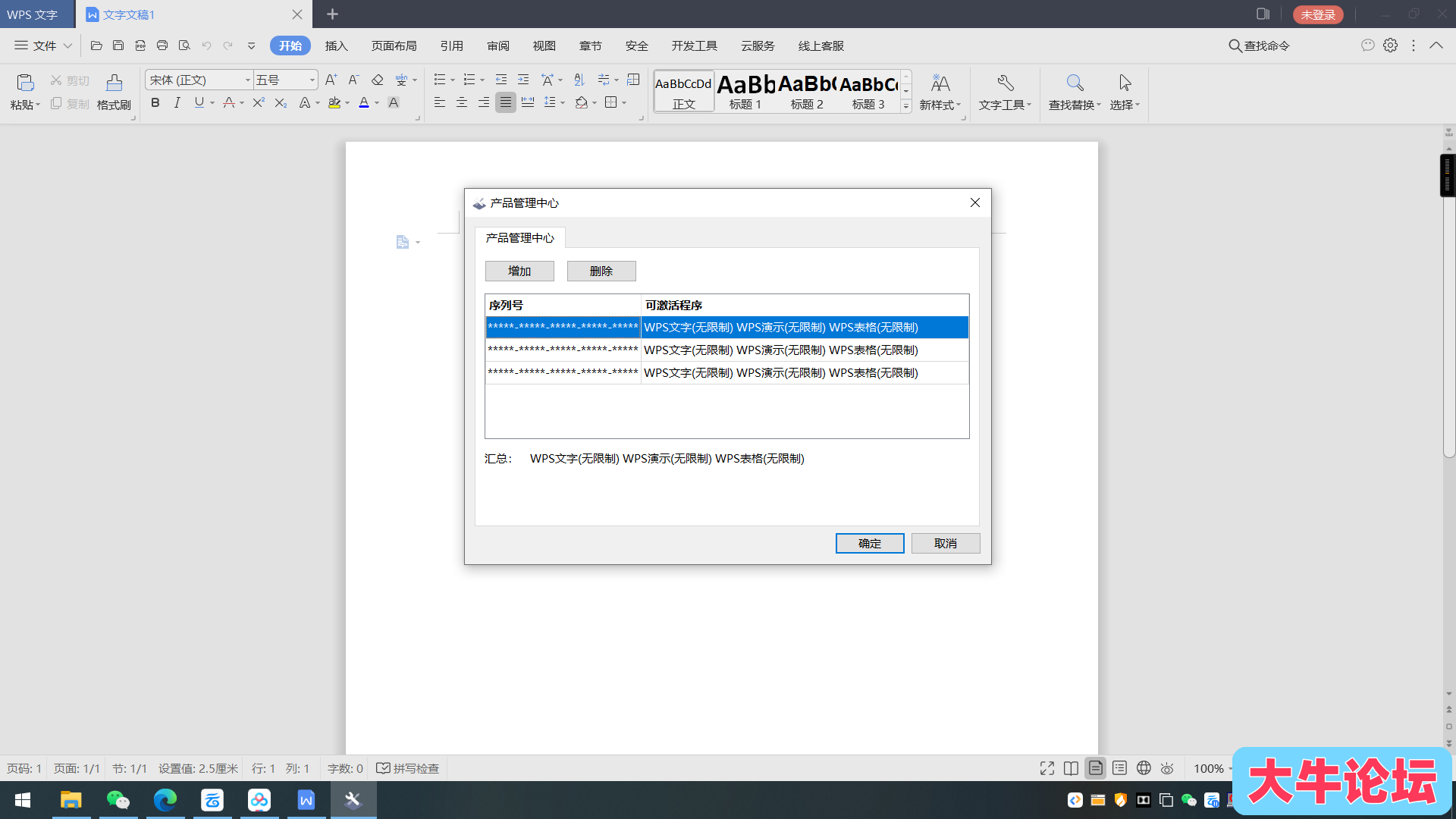
Task: Switch to page layout view in status bar
Action: pos(1096,768)
